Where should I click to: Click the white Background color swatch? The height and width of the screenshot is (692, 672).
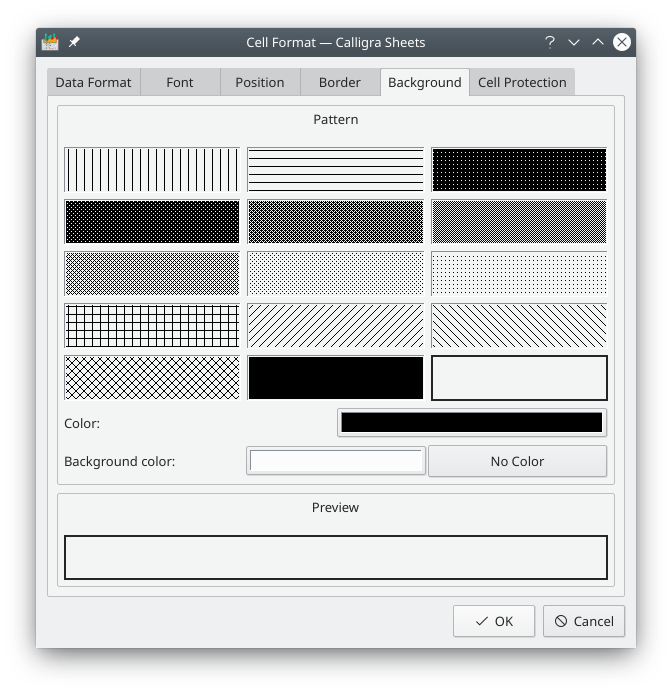tap(337, 461)
